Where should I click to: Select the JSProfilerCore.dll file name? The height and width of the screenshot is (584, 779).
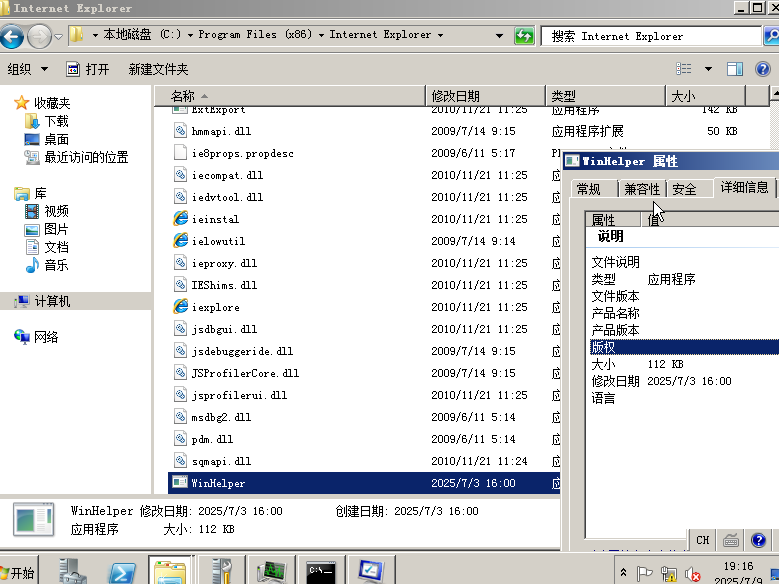(245, 373)
